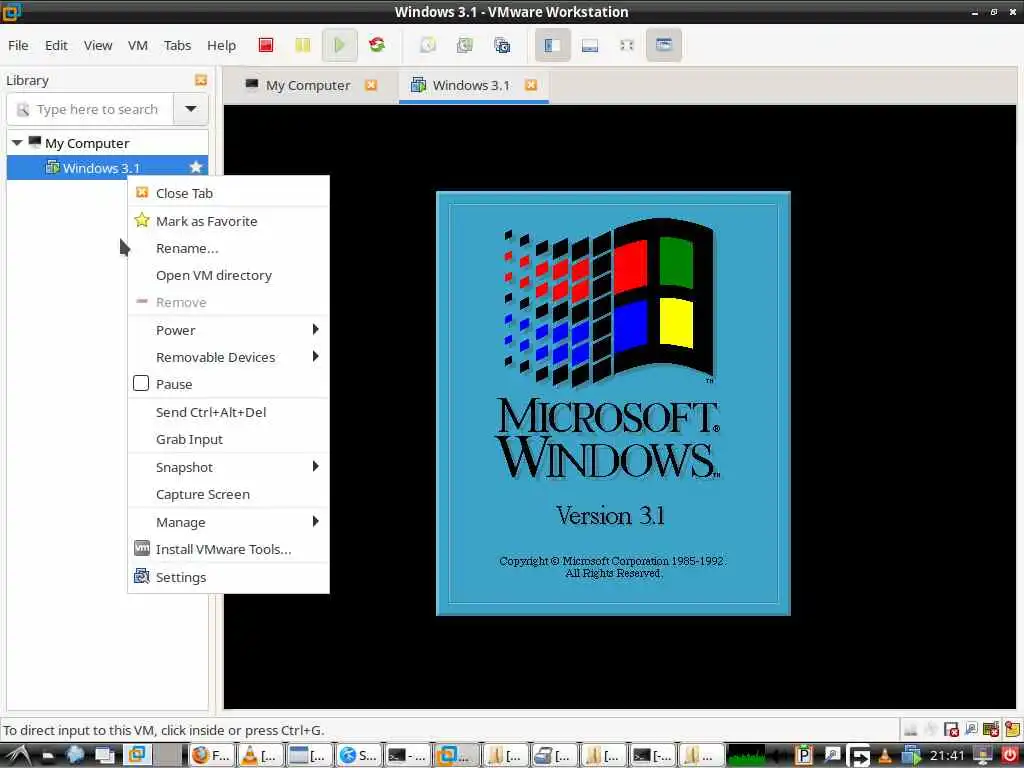Open Settings from context menu
The image size is (1024, 768).
point(228,577)
